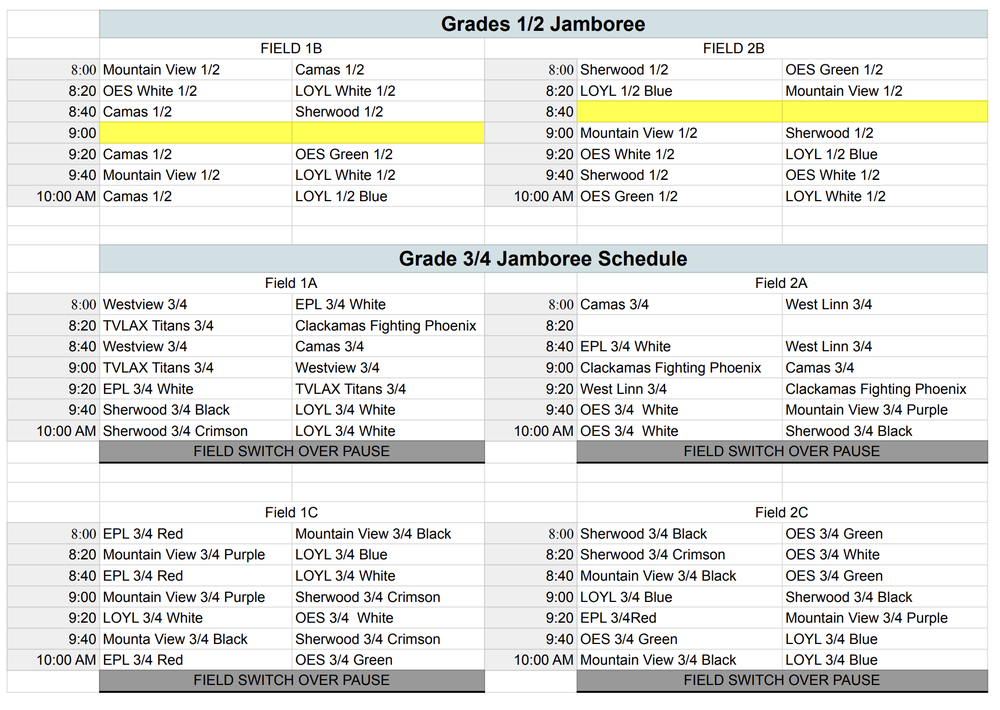The image size is (1000, 710).
Task: Click the Field 1C section heading
Action: [291, 513]
